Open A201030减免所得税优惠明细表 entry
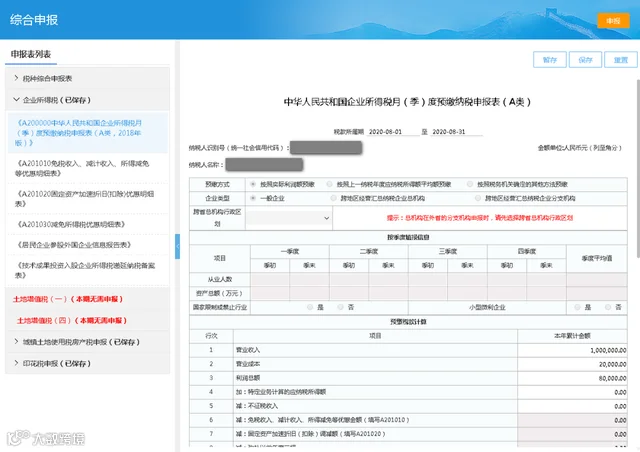Screen dimensions: 640x452 tap(71, 224)
